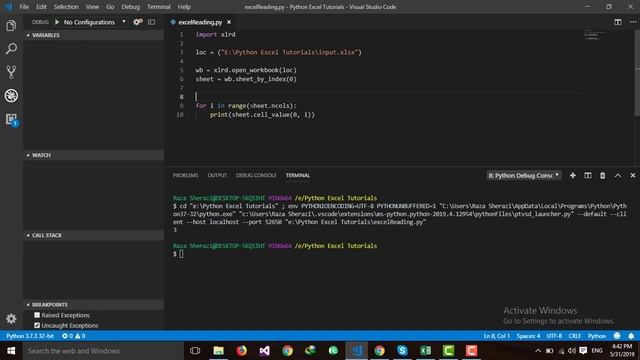The image size is (640, 360).
Task: Open the Go menu
Action: click(110, 7)
